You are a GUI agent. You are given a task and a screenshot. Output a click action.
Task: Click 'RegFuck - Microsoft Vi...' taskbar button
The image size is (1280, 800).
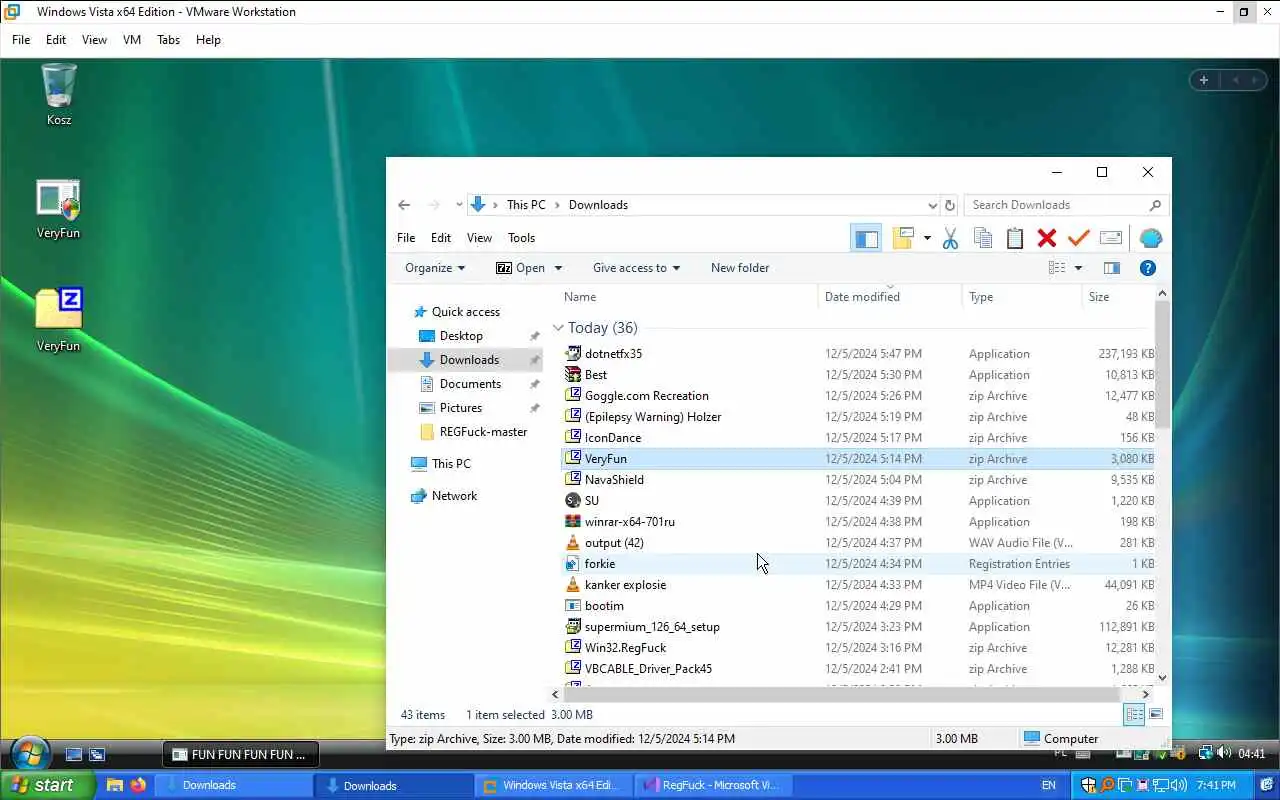(x=713, y=785)
